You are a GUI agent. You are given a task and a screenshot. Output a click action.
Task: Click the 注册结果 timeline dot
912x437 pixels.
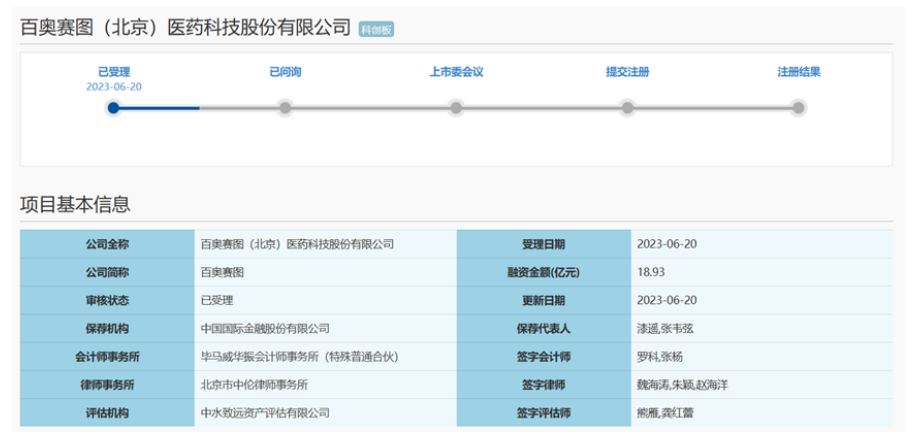798,108
